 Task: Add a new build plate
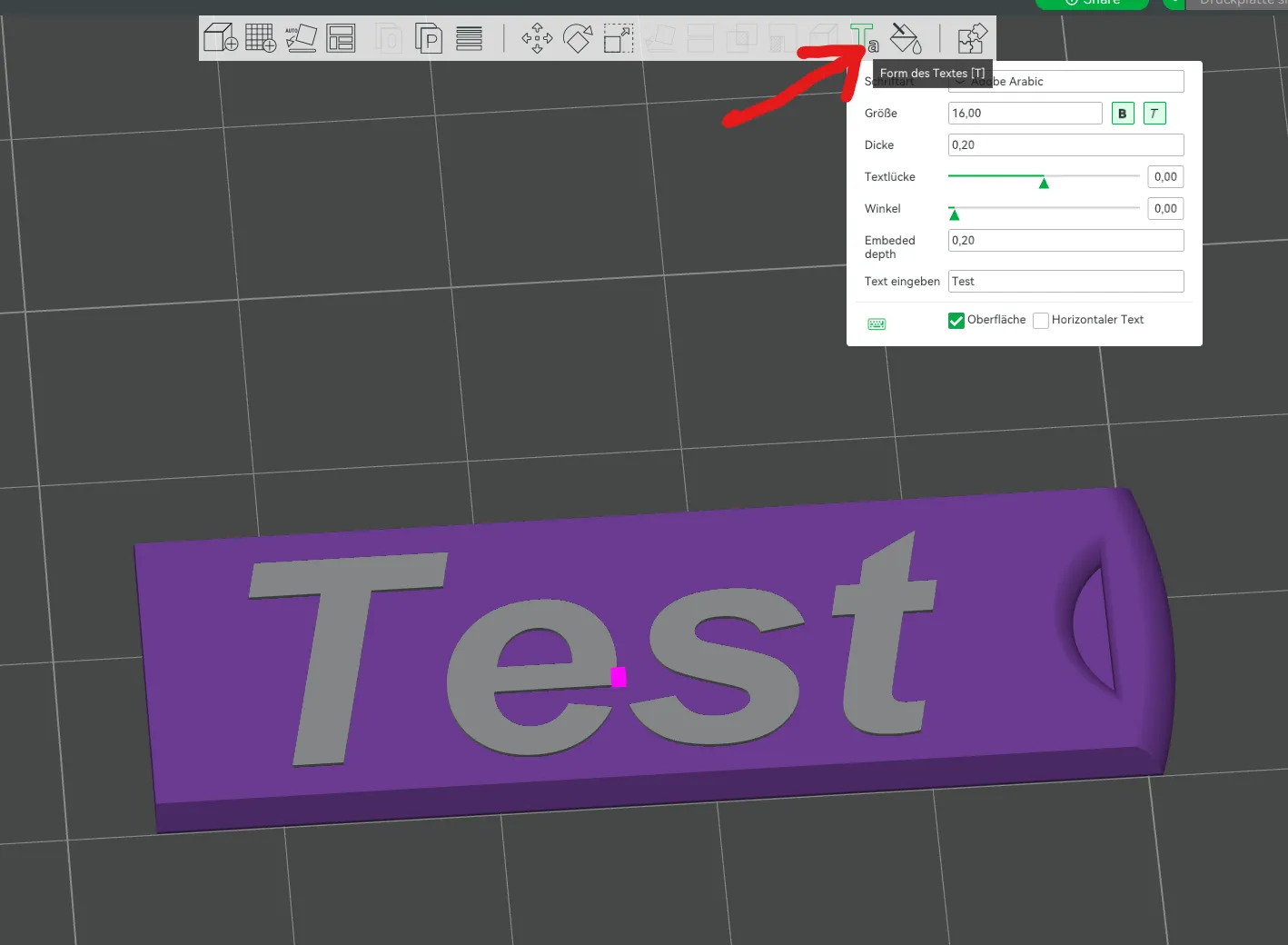coord(261,38)
